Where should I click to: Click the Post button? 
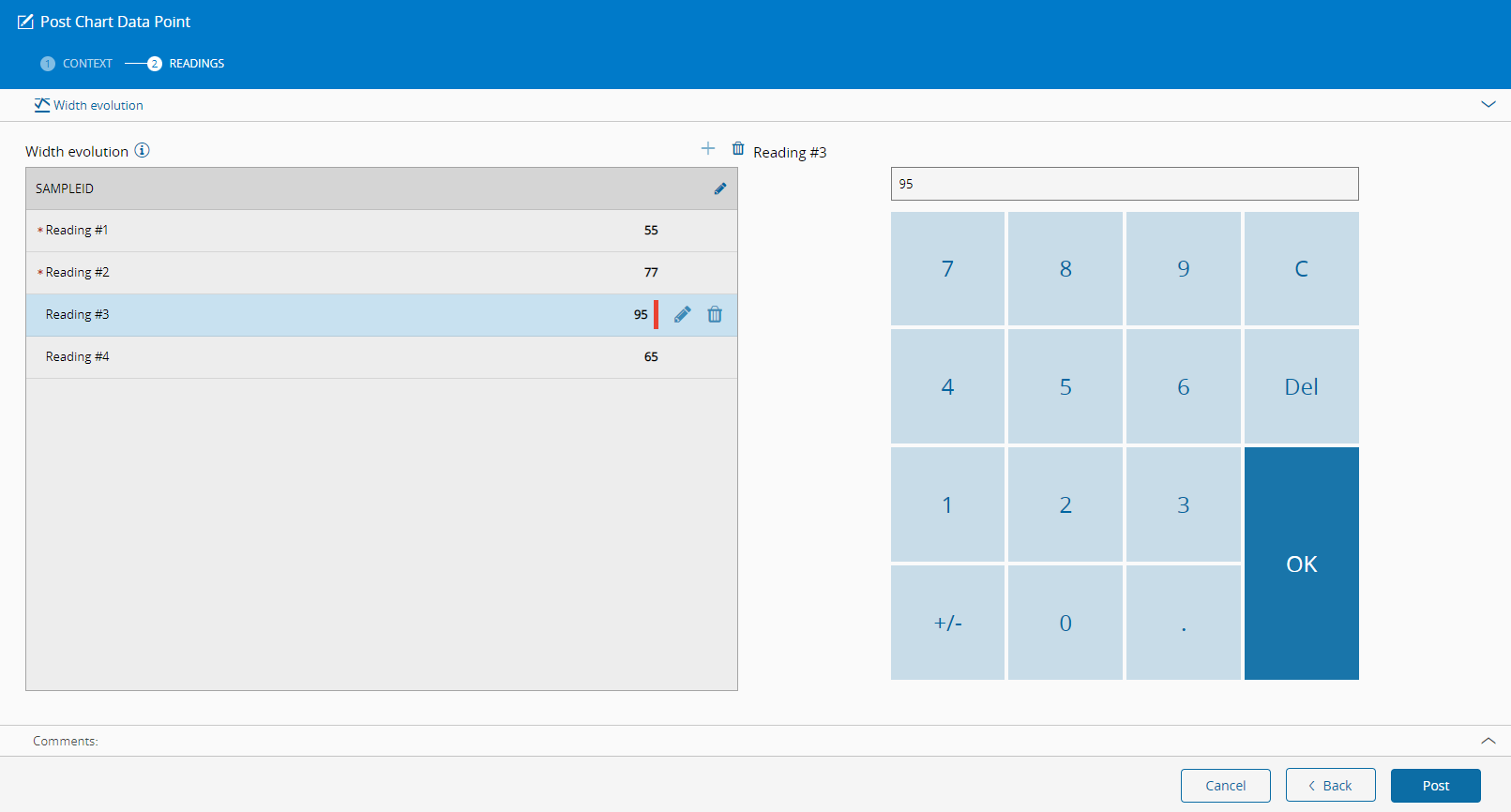click(1436, 786)
